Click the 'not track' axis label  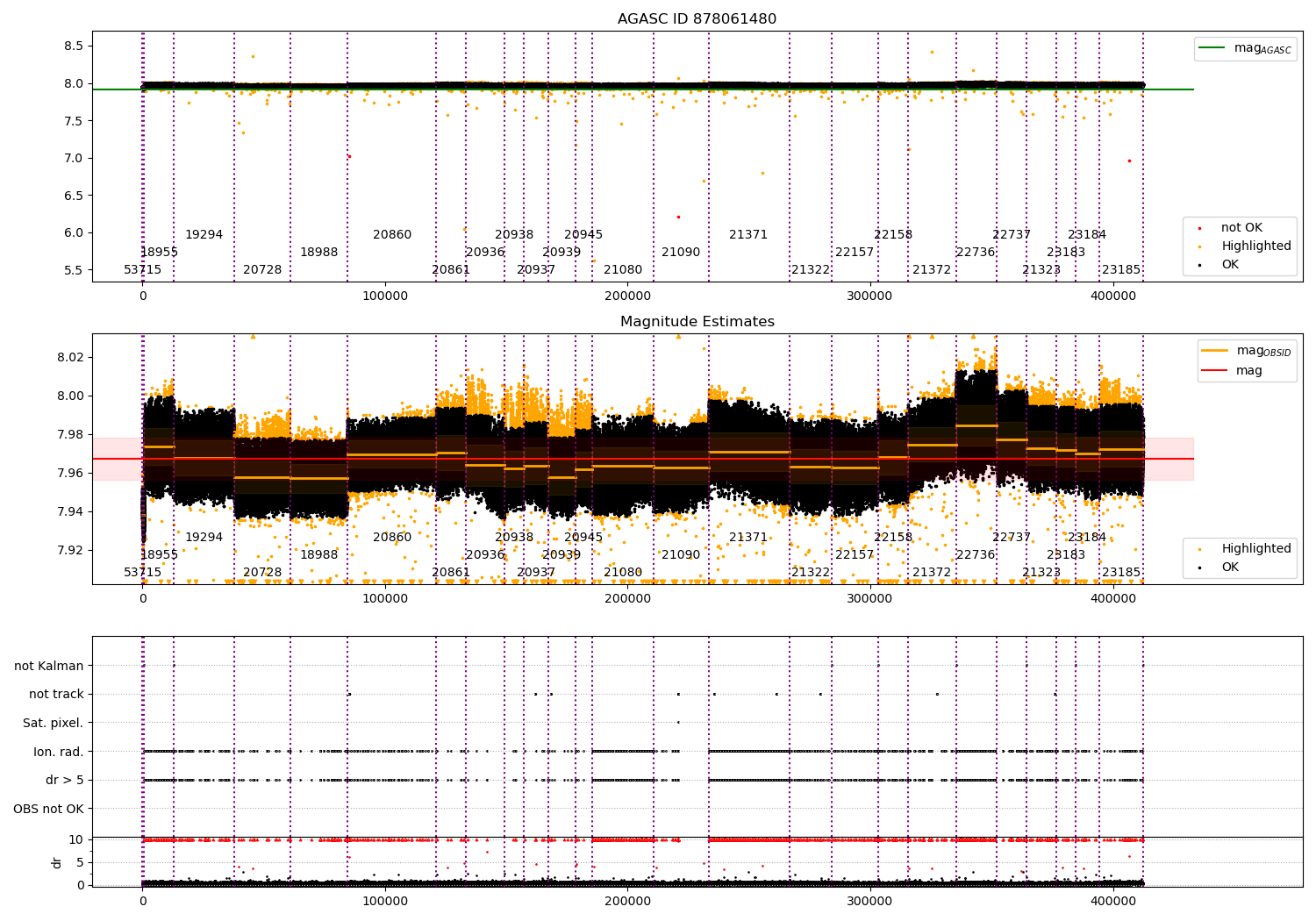coord(56,695)
